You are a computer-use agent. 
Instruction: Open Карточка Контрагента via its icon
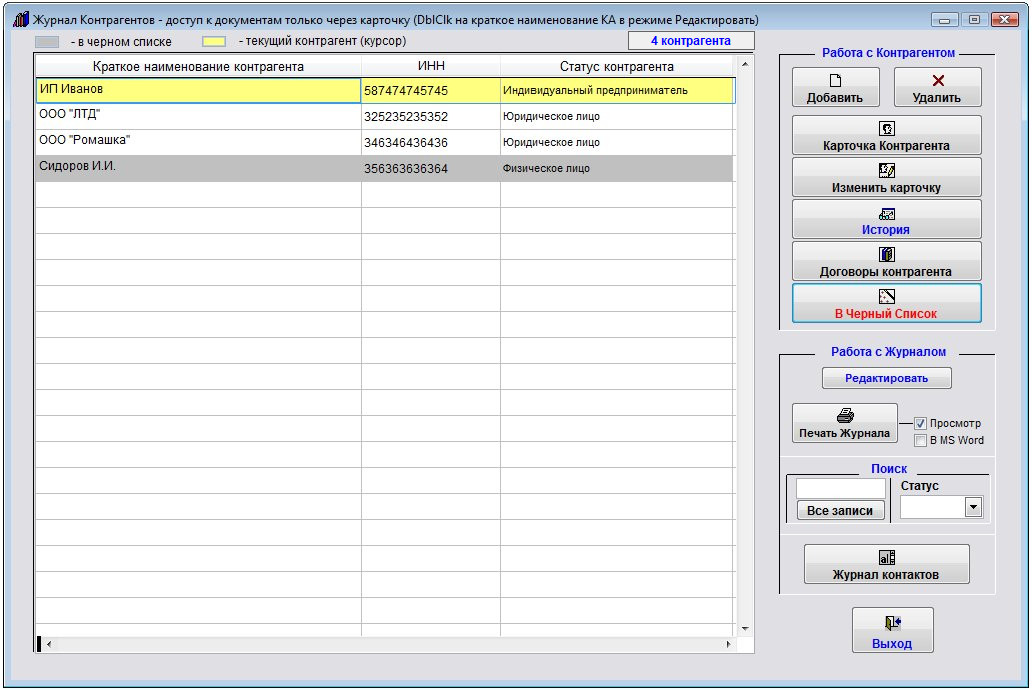886,128
